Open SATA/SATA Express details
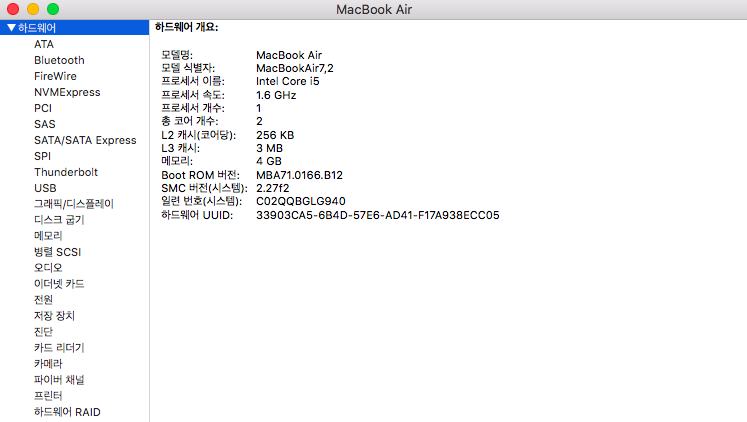The width and height of the screenshot is (747, 422). coord(85,140)
